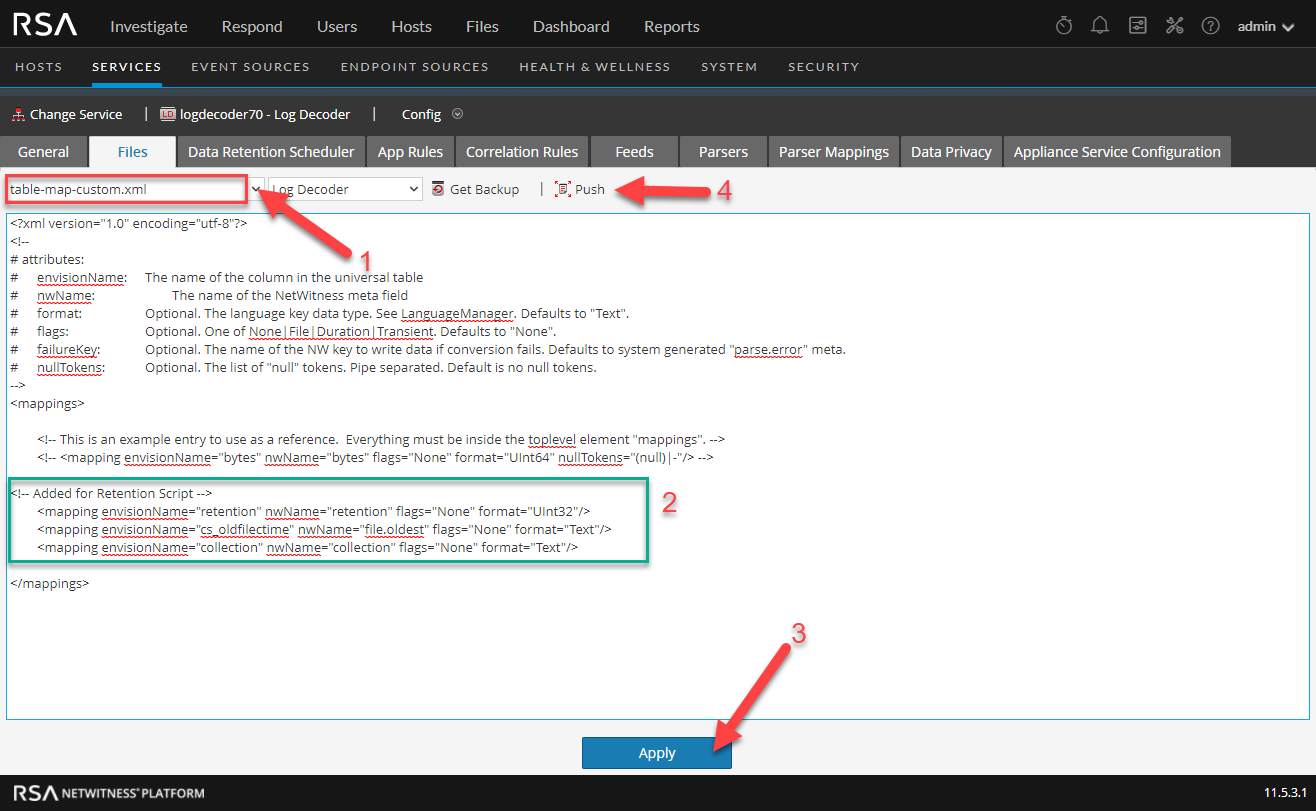The image size is (1316, 811).
Task: Go to the Investigate menu
Action: [148, 26]
